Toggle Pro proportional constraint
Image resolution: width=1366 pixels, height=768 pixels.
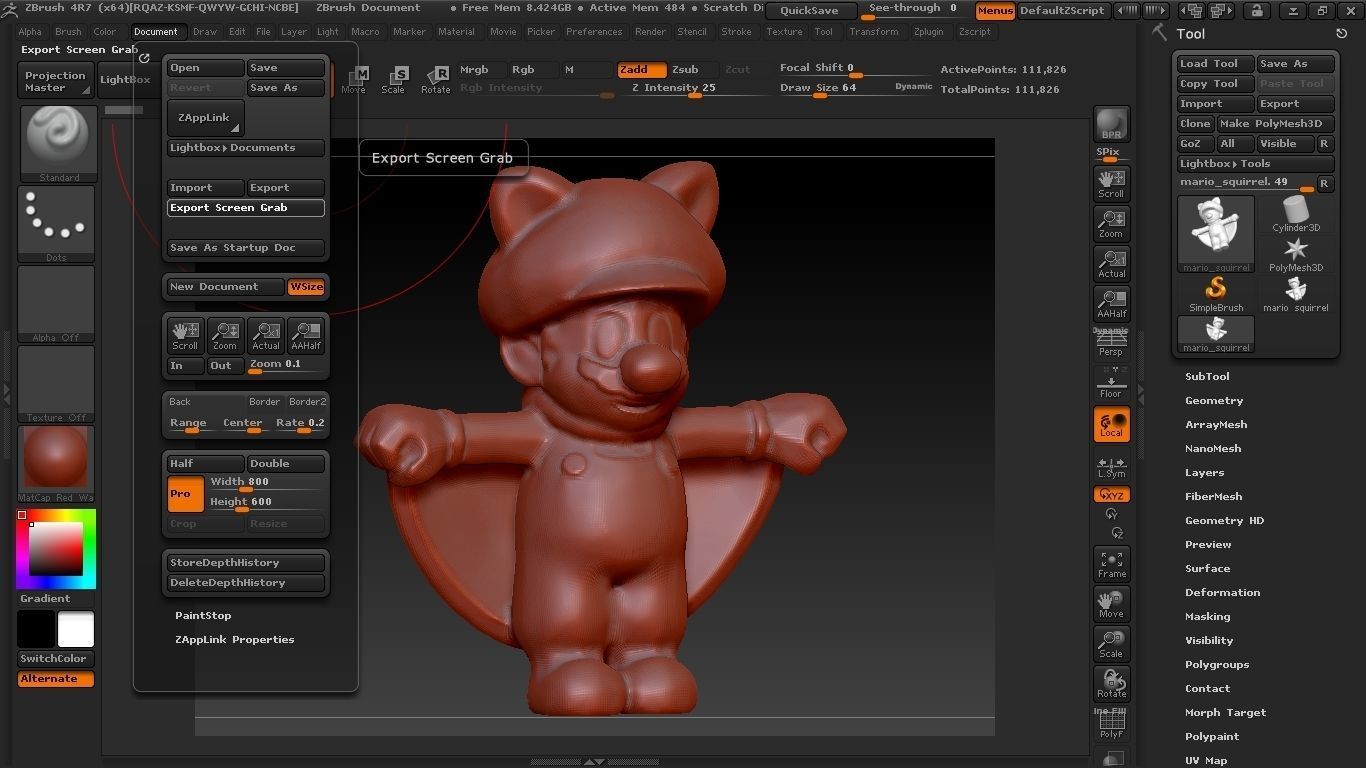point(186,494)
